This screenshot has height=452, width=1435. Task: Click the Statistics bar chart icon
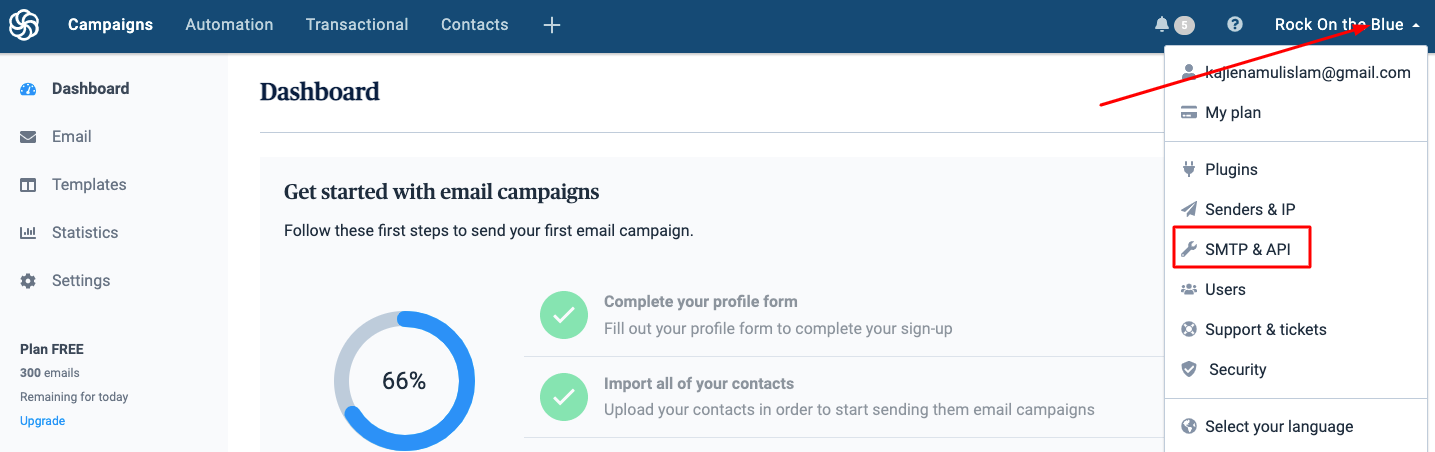click(29, 233)
